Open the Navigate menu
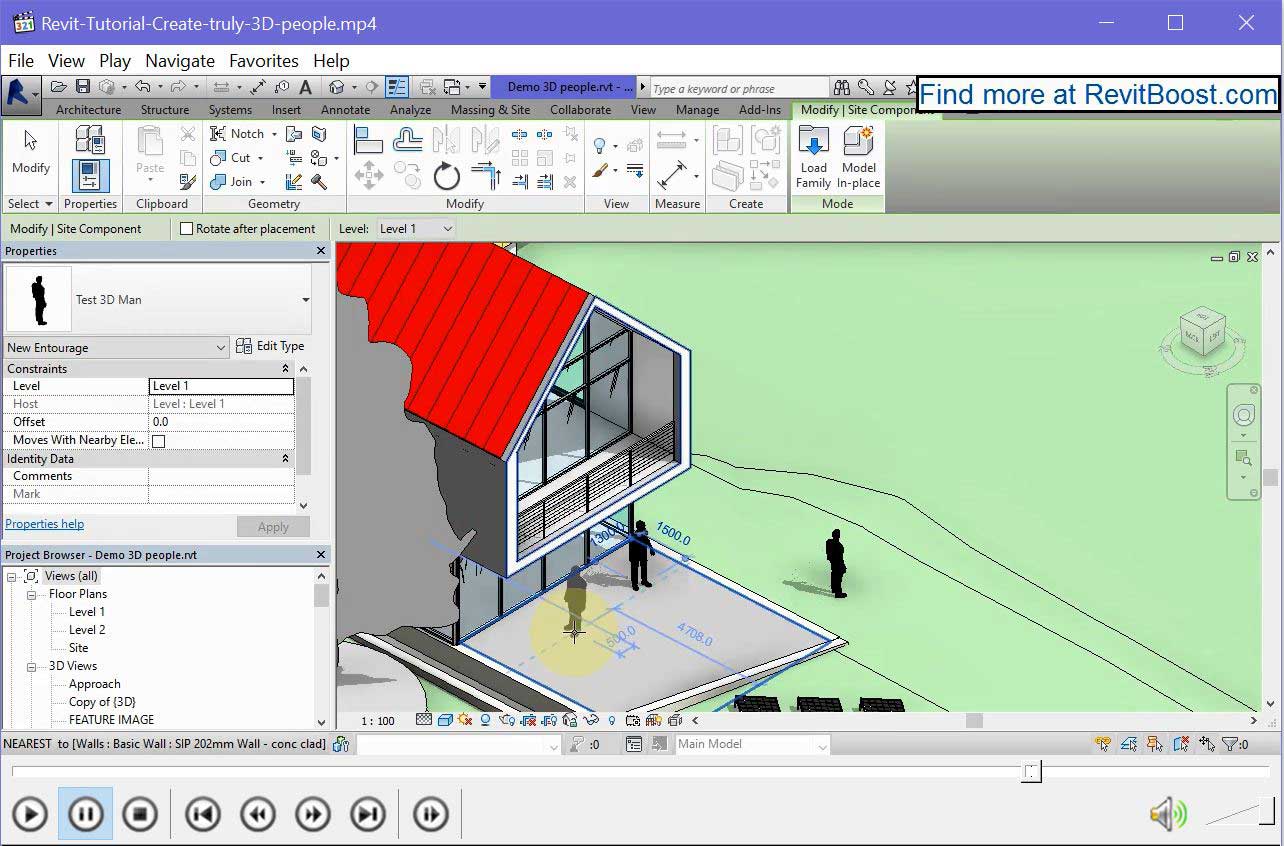The image size is (1284, 846). click(180, 61)
